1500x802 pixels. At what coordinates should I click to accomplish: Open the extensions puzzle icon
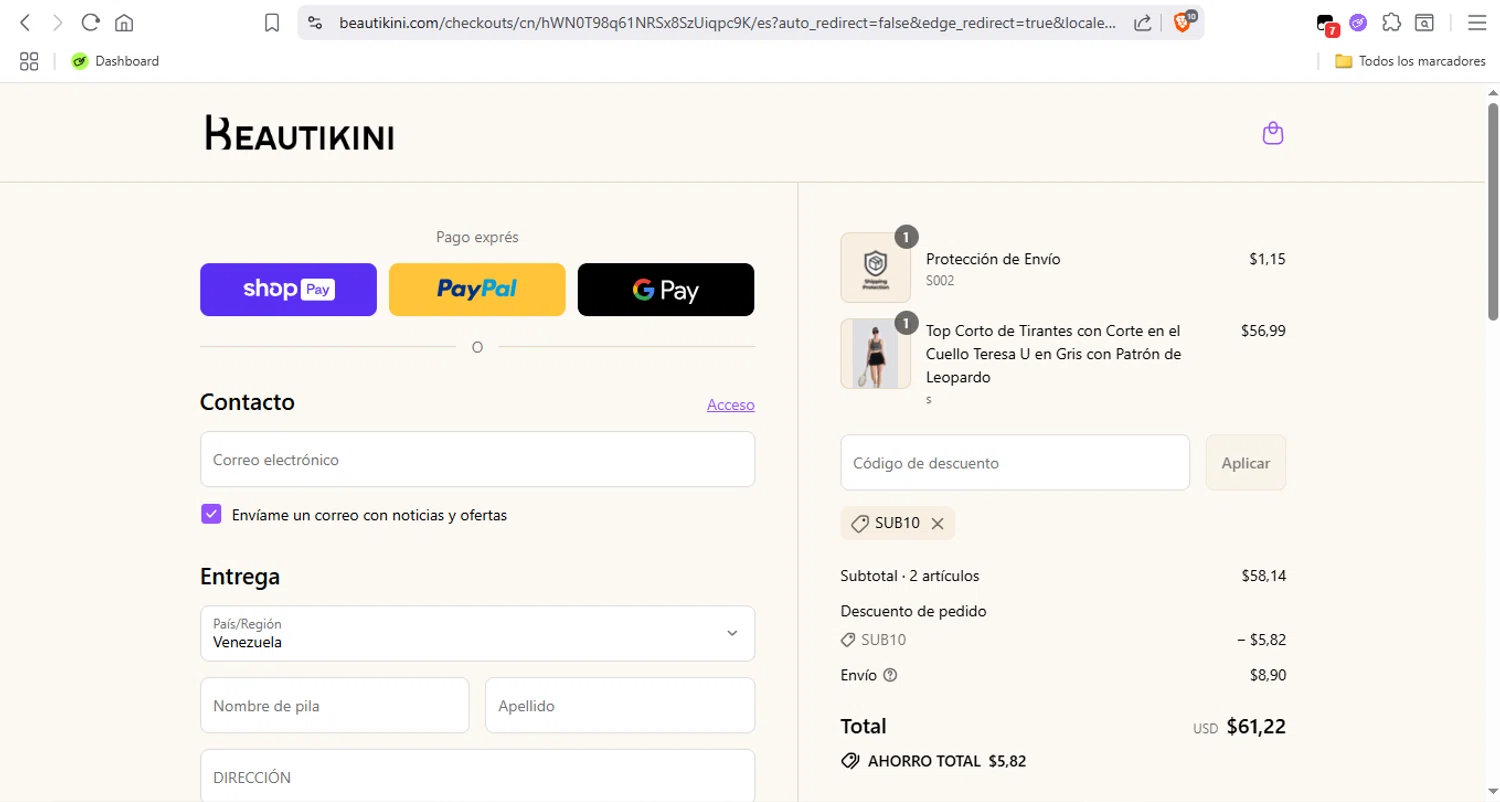coord(1391,22)
